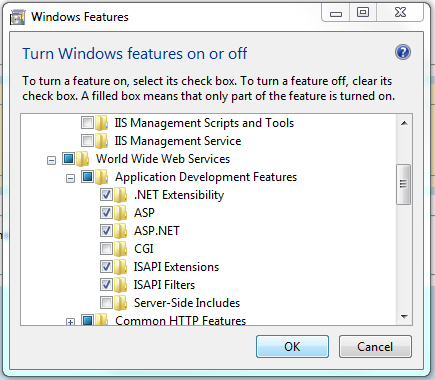Click the scroll down arrow of feature list
Screen dimensions: 435x380
pos(404,317)
